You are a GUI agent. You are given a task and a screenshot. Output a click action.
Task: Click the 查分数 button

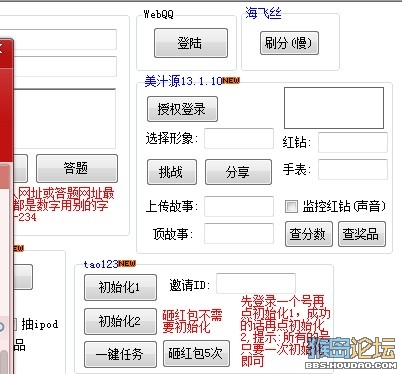309,234
